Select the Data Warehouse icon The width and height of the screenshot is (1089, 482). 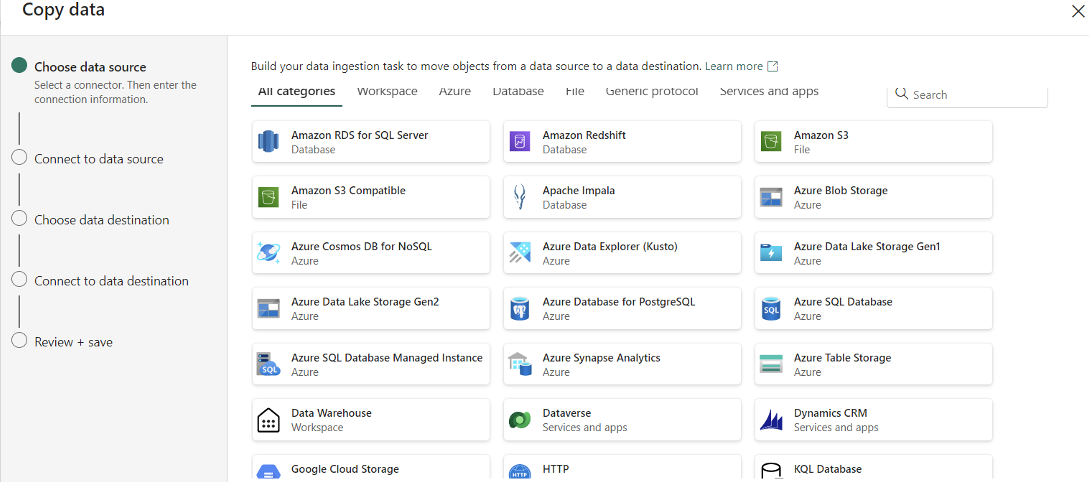tap(268, 420)
